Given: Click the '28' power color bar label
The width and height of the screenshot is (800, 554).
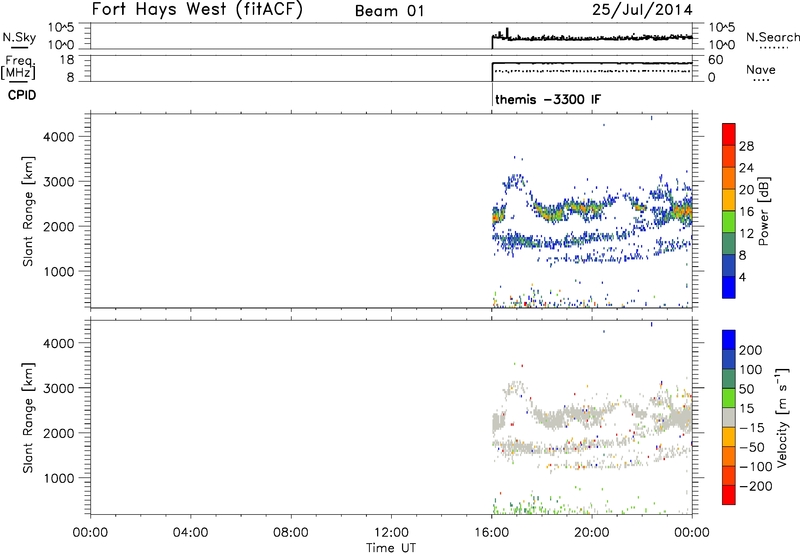Looking at the screenshot, I should pos(746,146).
